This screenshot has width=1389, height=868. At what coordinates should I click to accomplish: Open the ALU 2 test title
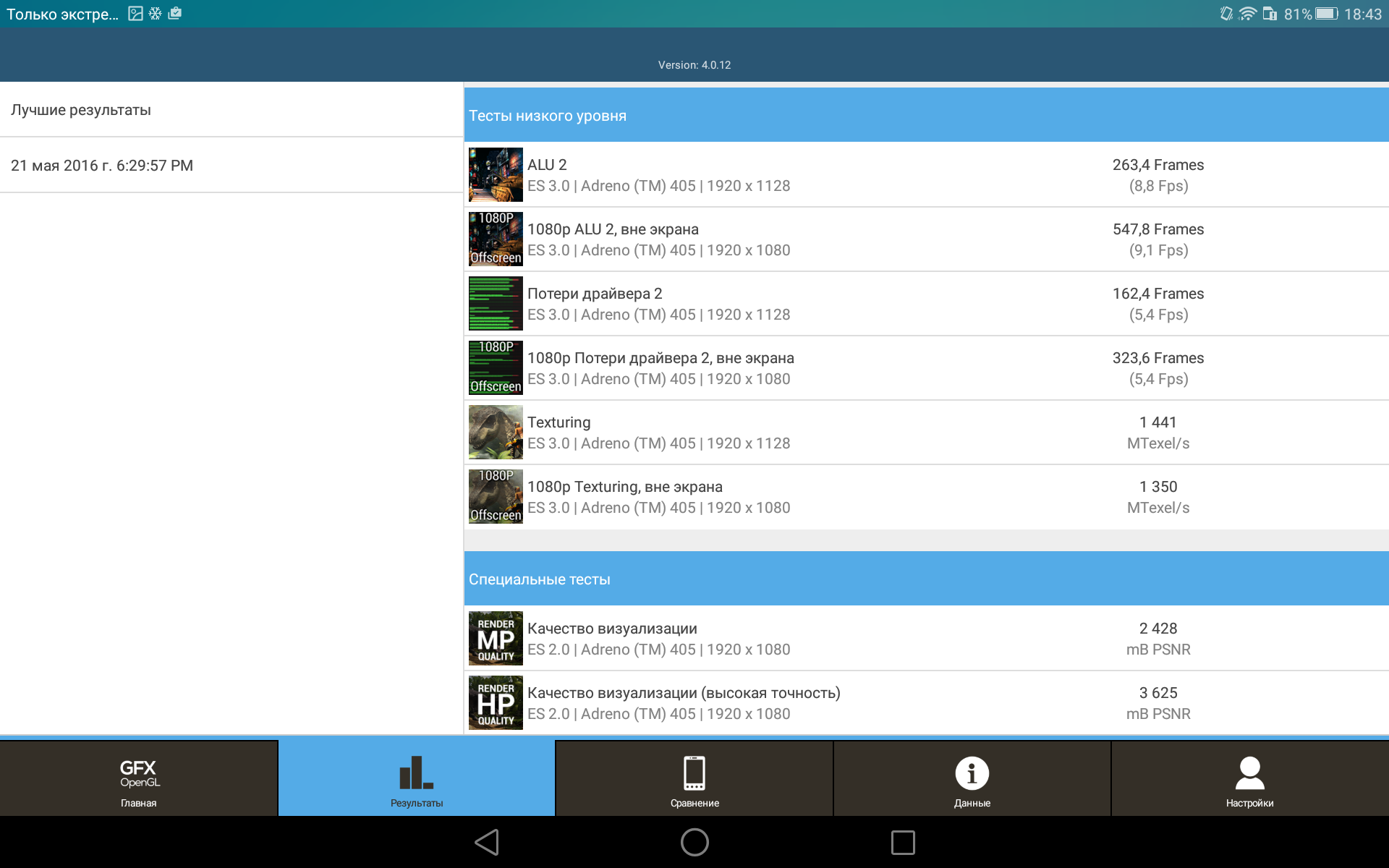[547, 165]
